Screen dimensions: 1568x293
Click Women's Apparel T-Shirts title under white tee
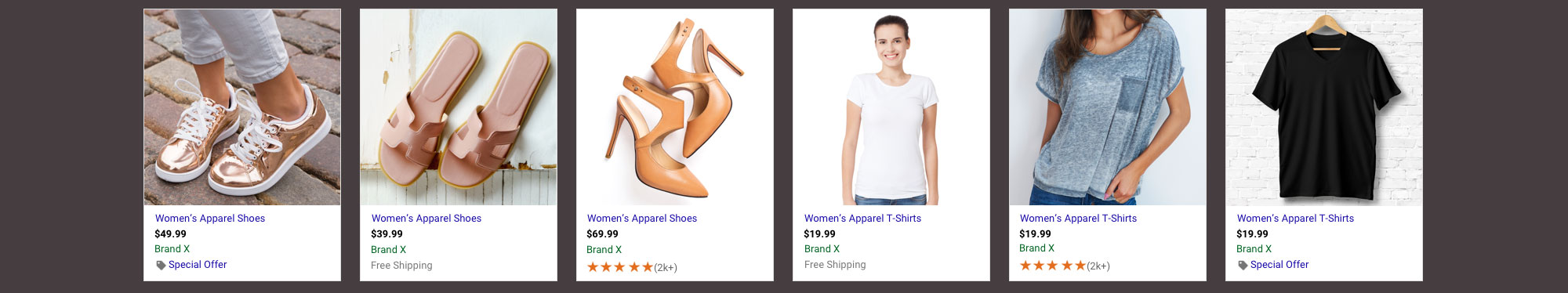tap(862, 219)
